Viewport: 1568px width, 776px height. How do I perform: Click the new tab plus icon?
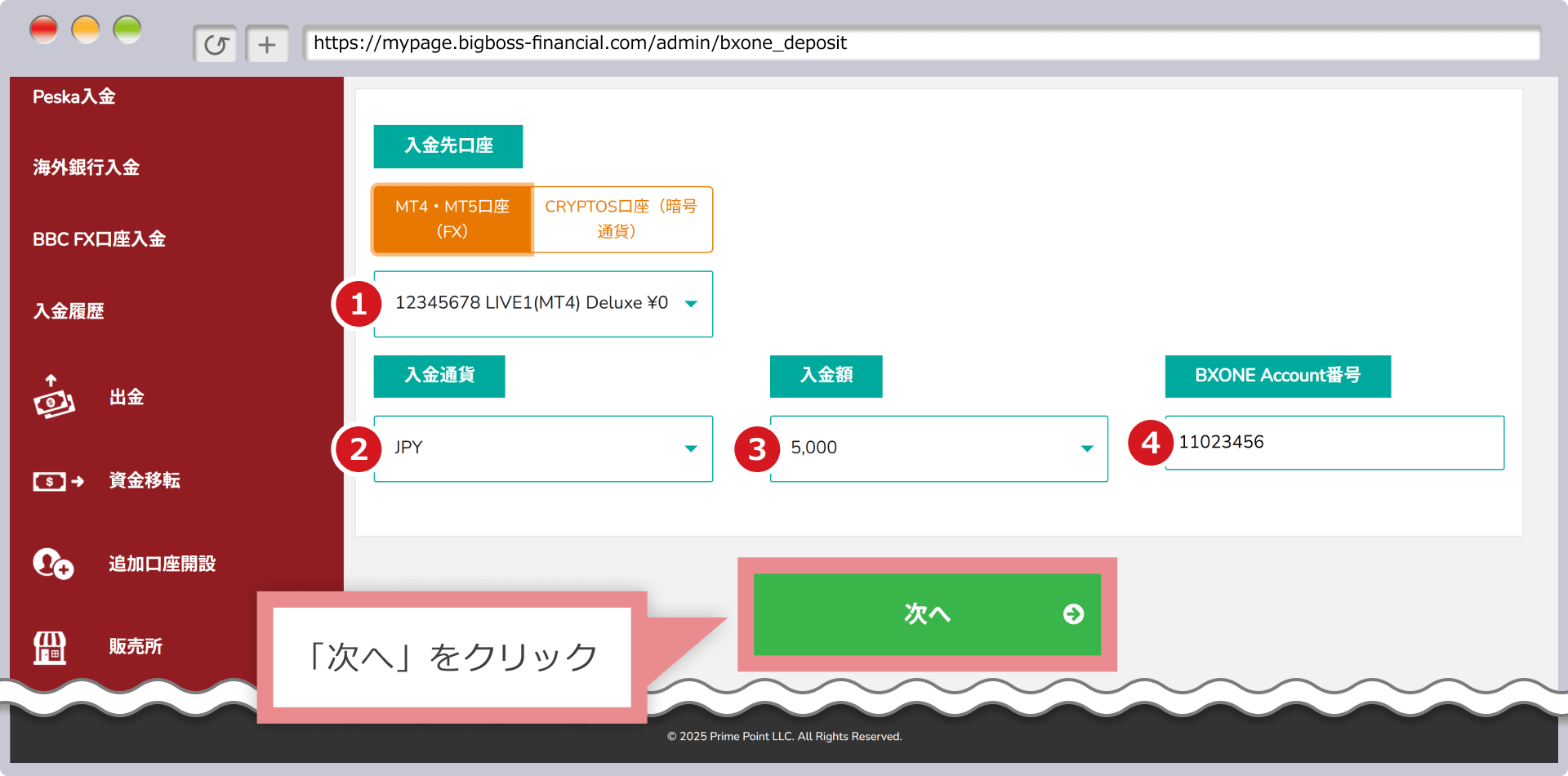267,44
